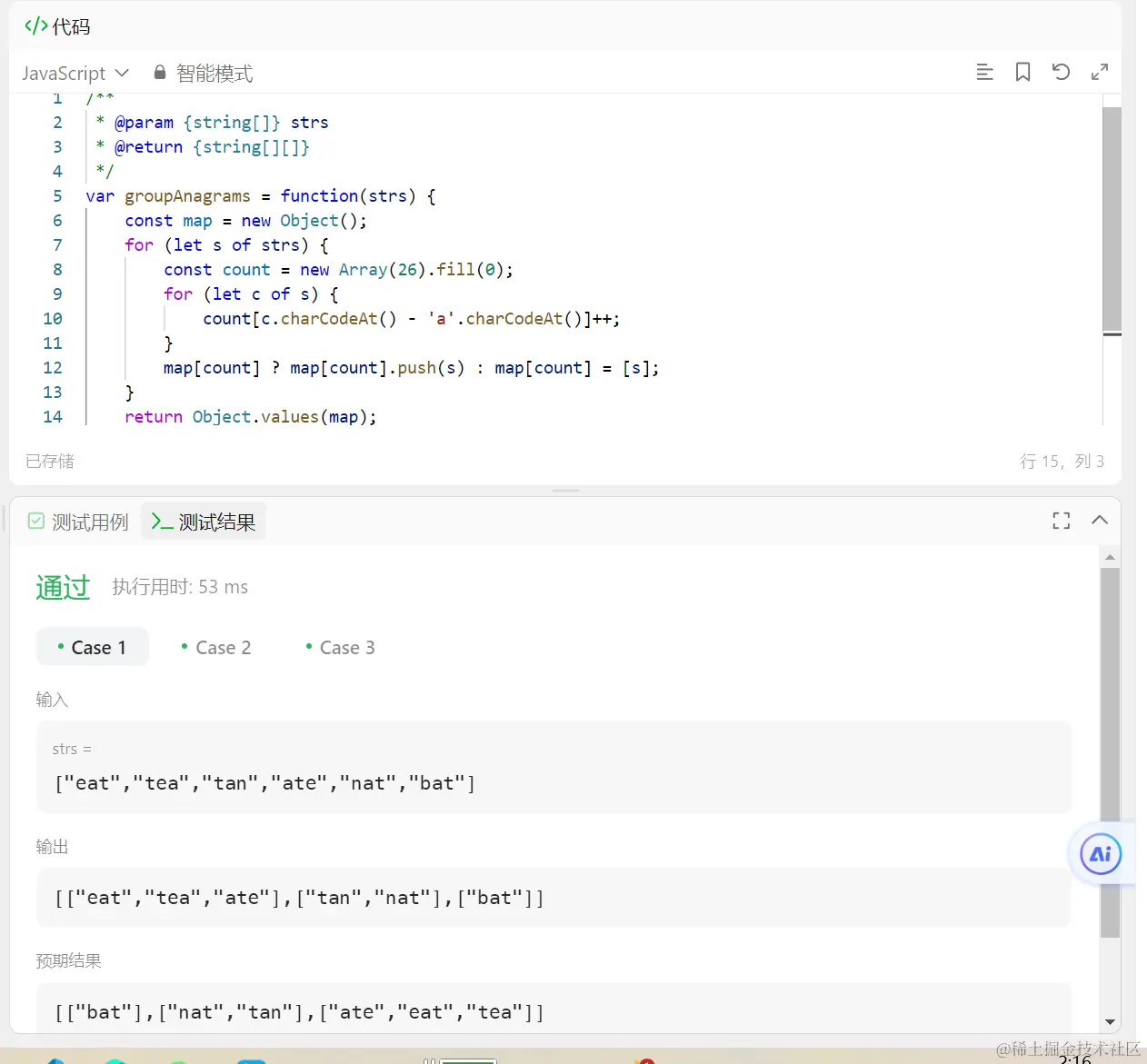Click the 测试用例 checkmark icon

tap(36, 521)
